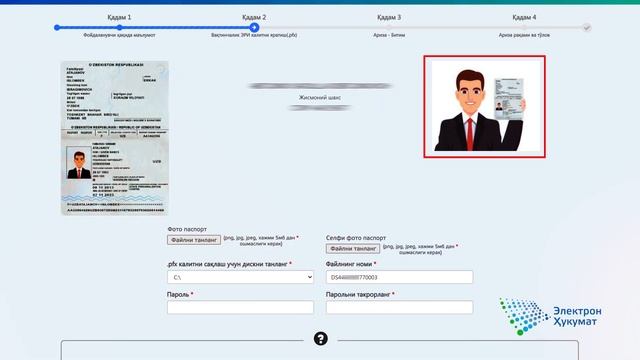Select the Қадам 2 step label

pos(254,17)
